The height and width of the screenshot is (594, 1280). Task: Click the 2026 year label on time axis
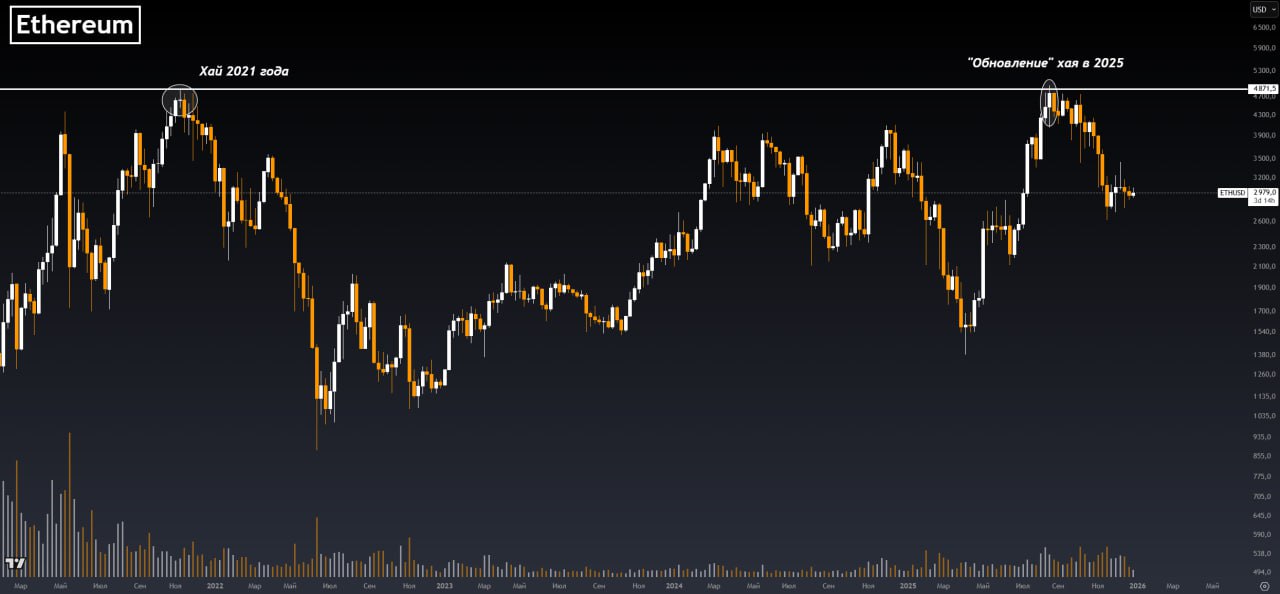point(1137,586)
